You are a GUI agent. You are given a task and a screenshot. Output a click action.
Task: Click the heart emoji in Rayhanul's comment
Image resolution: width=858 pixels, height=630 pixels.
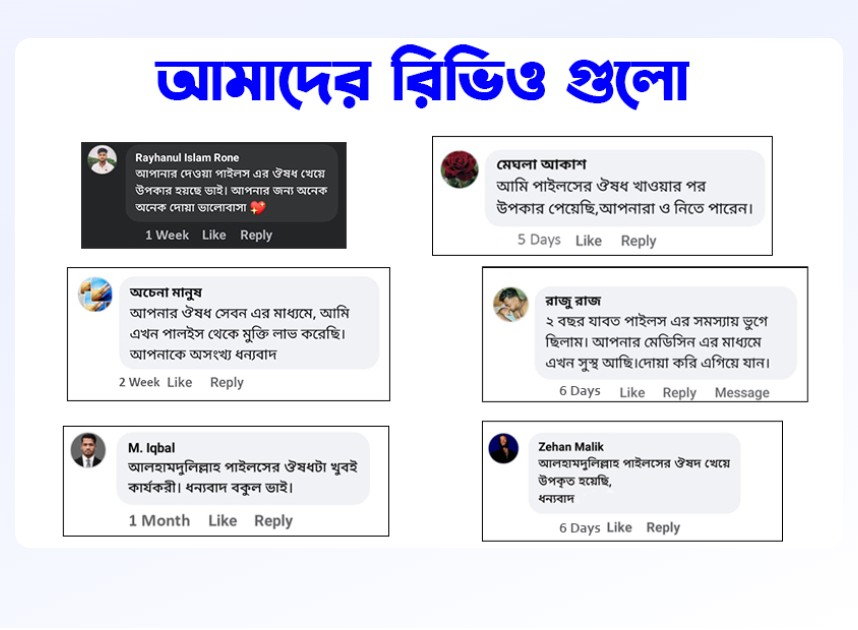coord(258,207)
